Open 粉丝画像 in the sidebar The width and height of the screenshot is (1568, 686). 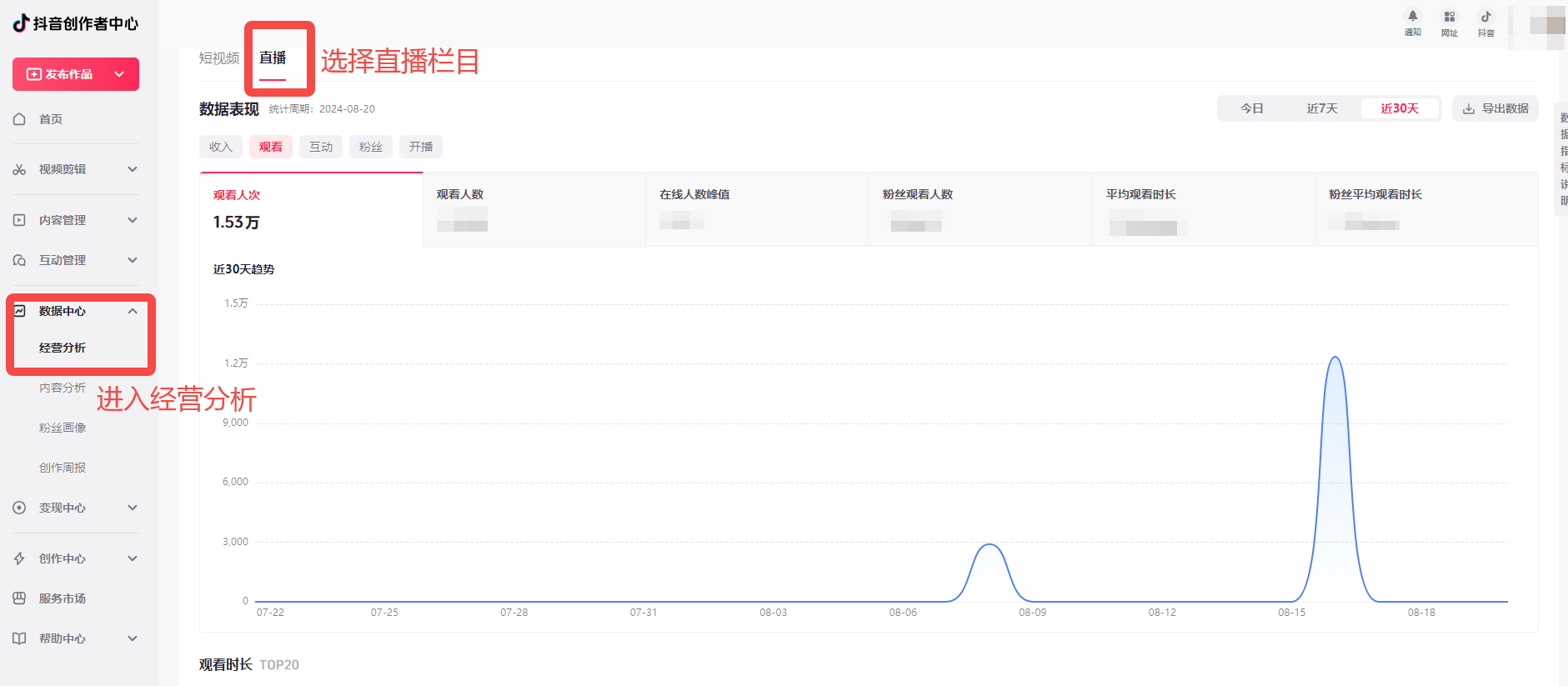(x=63, y=428)
